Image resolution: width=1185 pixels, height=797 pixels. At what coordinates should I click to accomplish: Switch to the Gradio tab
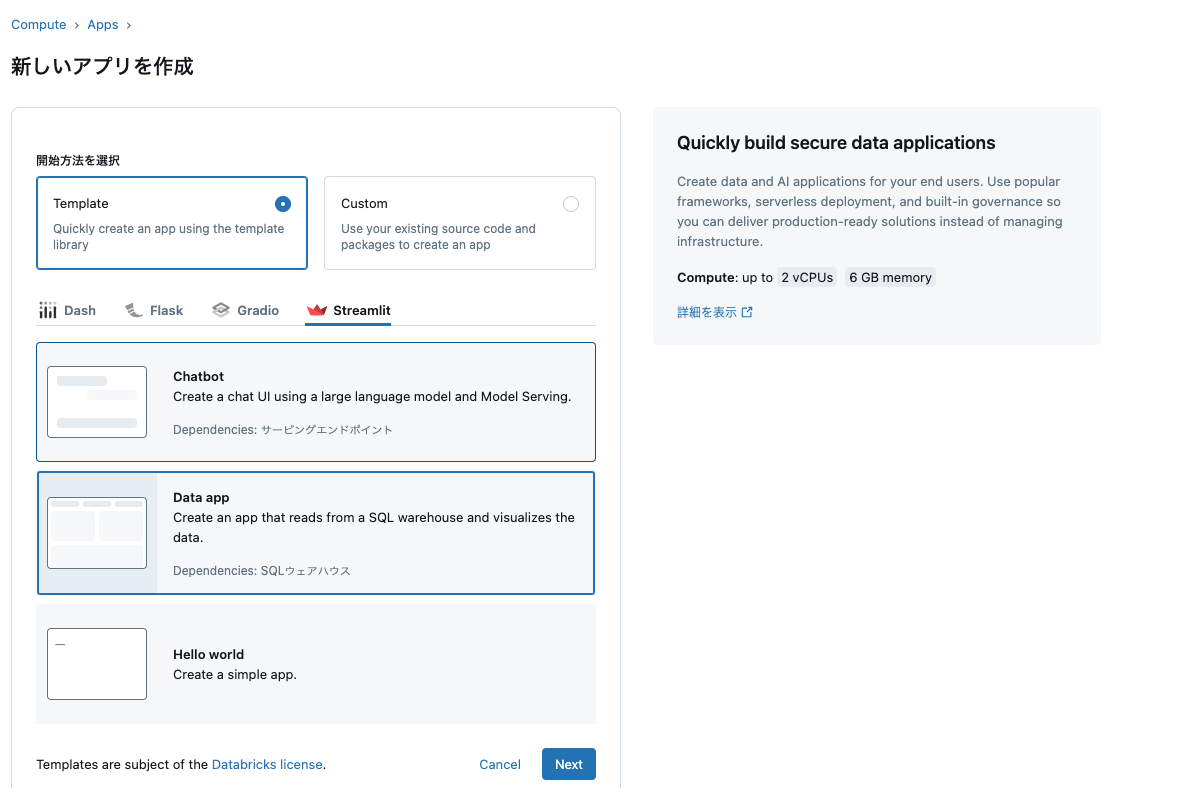246,310
